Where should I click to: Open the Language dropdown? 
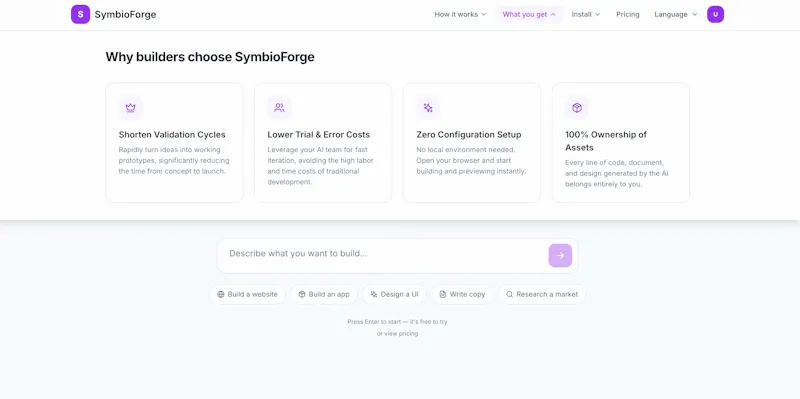click(x=676, y=14)
